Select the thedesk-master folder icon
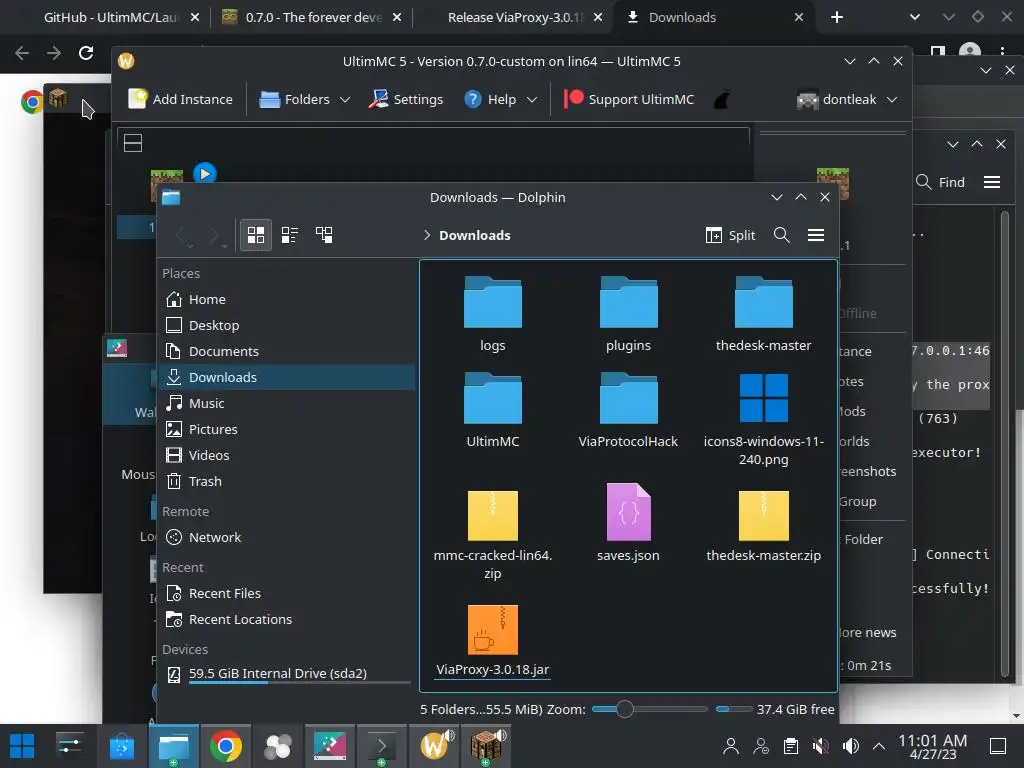Viewport: 1024px width, 768px height. 763,302
